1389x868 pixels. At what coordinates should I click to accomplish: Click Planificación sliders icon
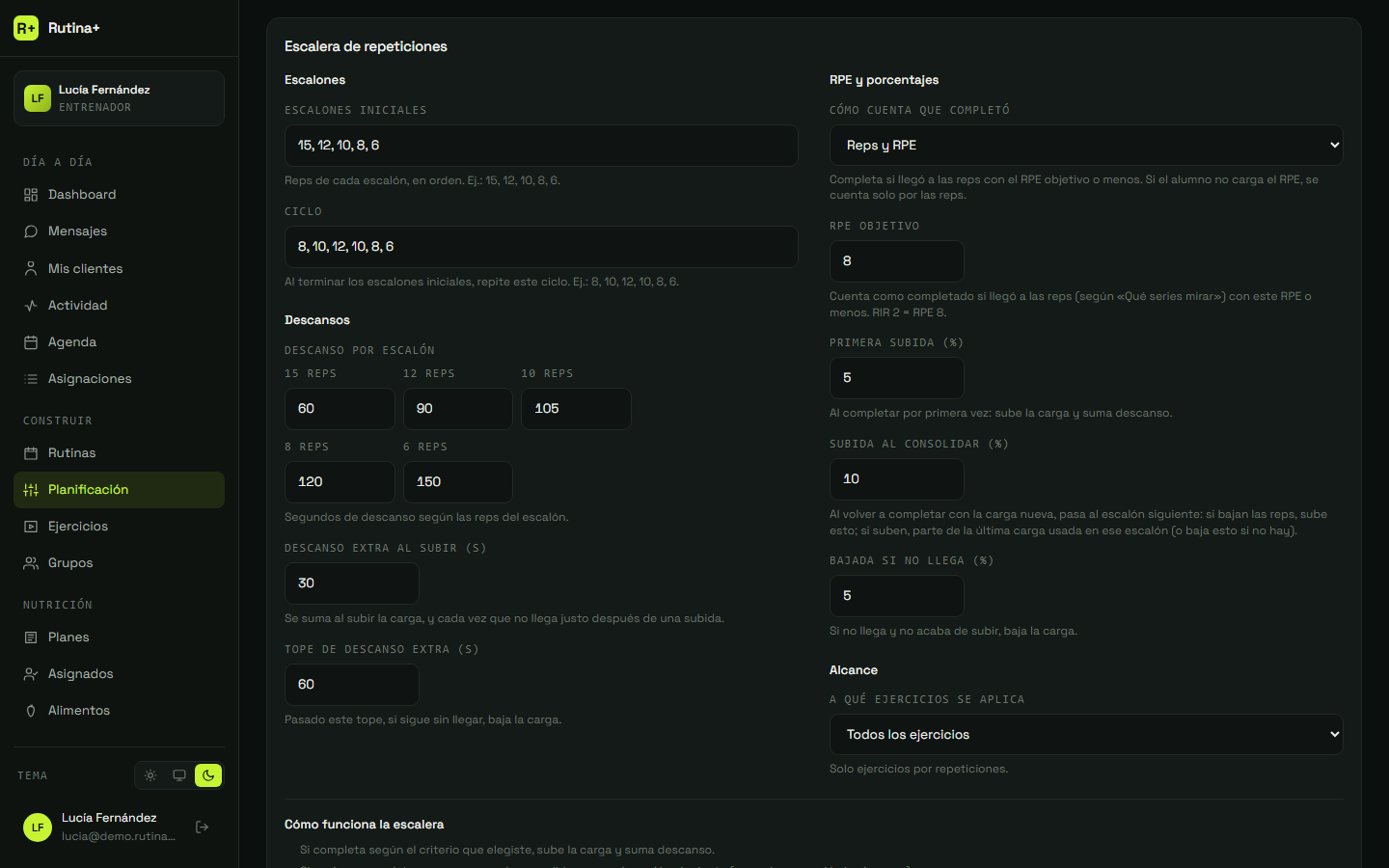pyautogui.click(x=31, y=490)
